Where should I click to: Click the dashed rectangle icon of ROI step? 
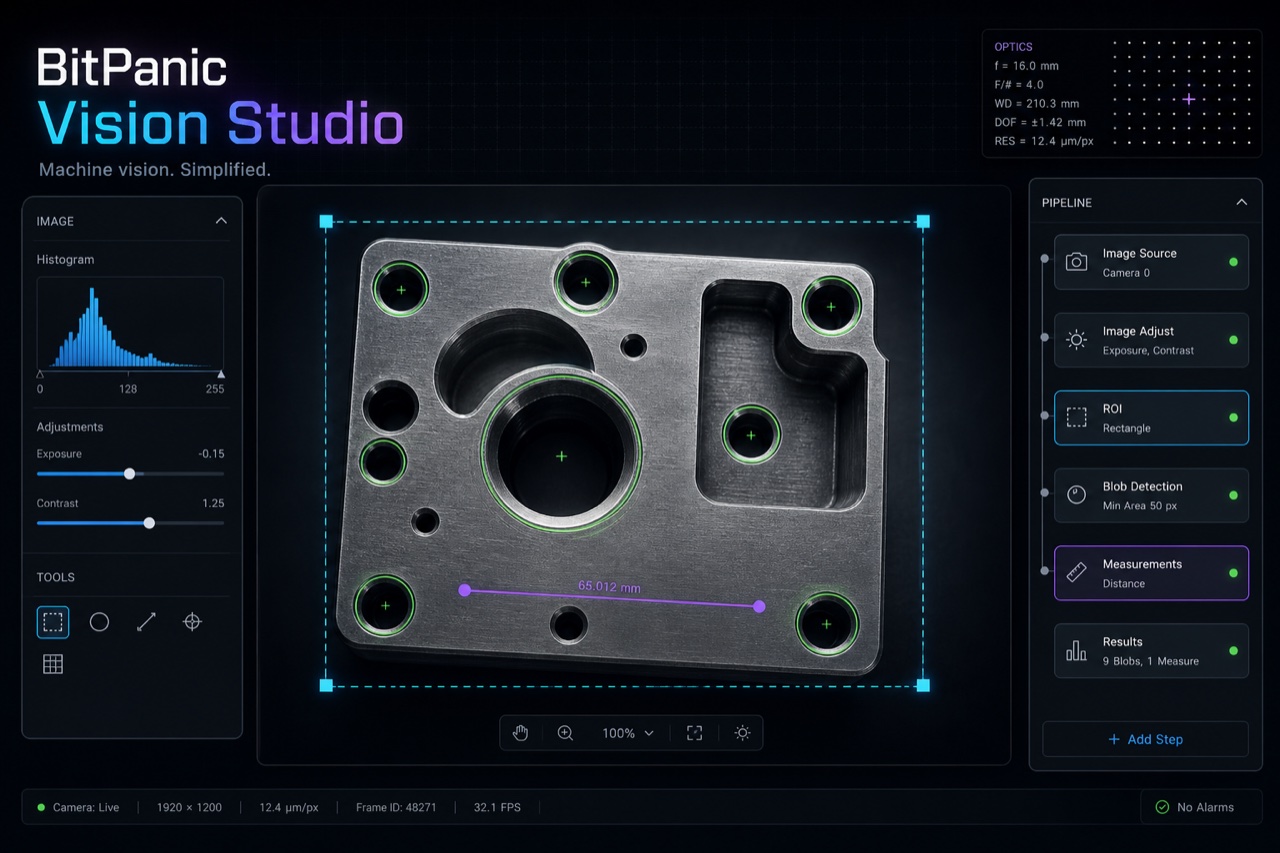pyautogui.click(x=1076, y=418)
